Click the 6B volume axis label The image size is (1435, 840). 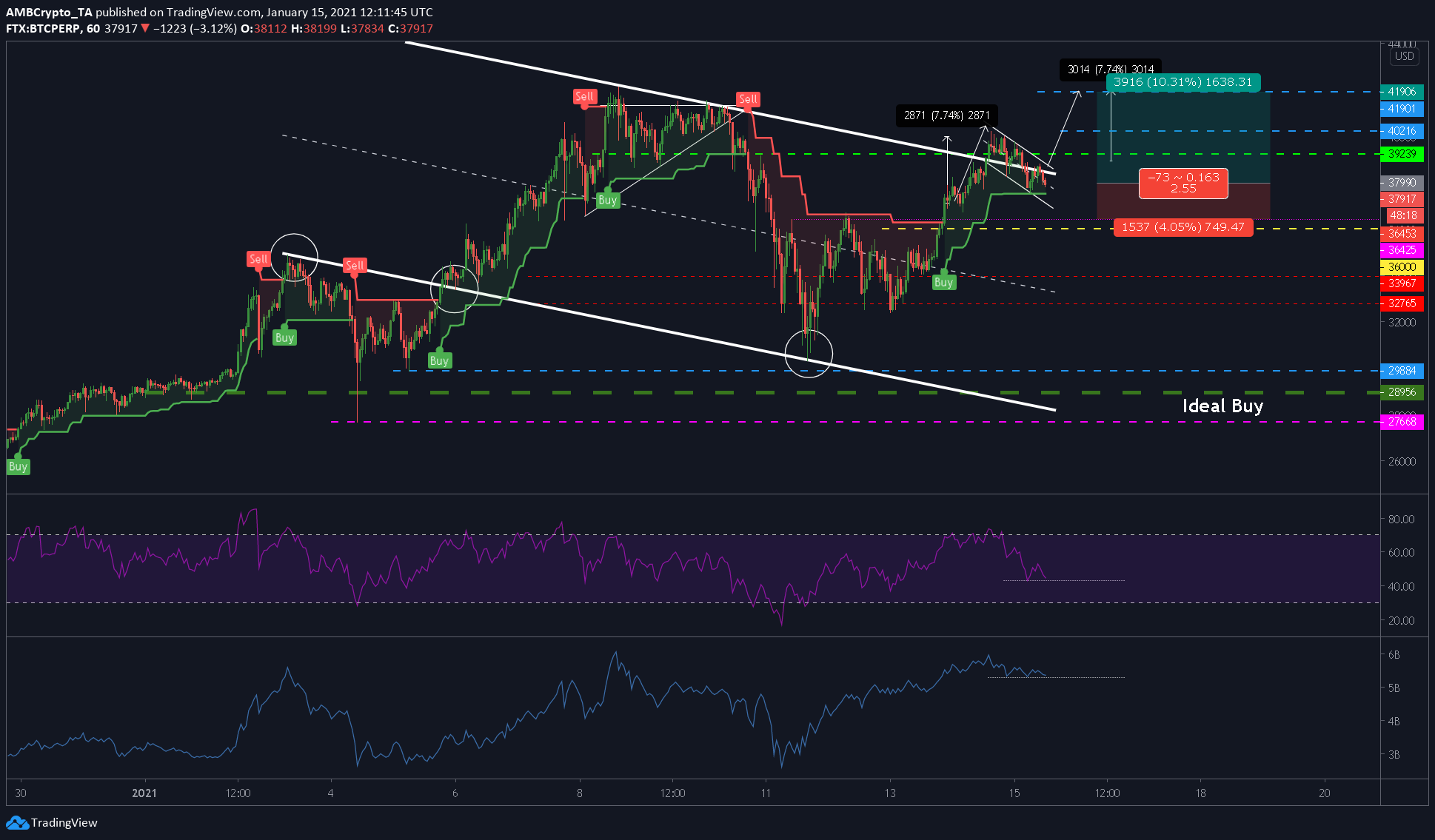click(x=1394, y=655)
